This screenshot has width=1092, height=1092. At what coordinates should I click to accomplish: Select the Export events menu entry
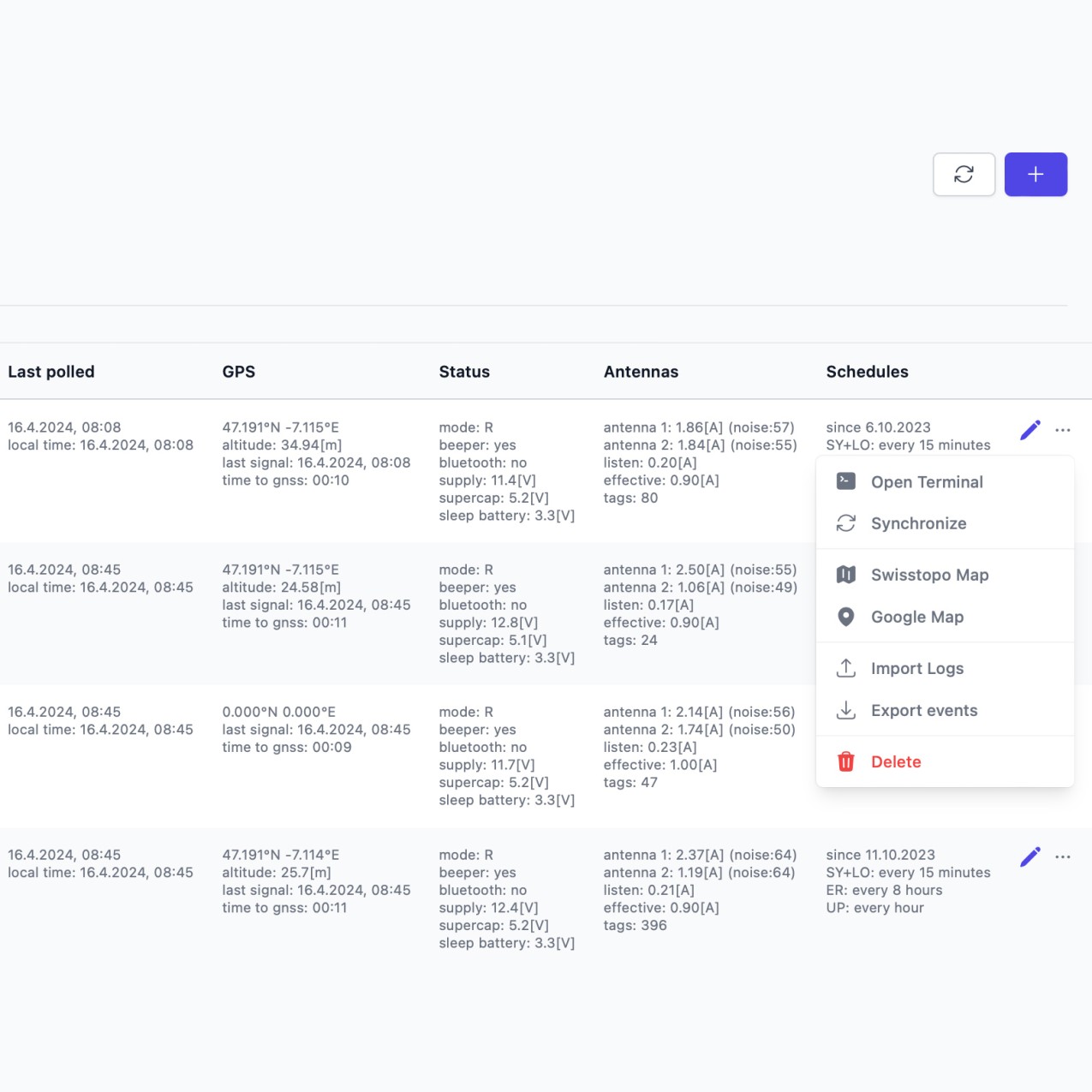tap(924, 711)
